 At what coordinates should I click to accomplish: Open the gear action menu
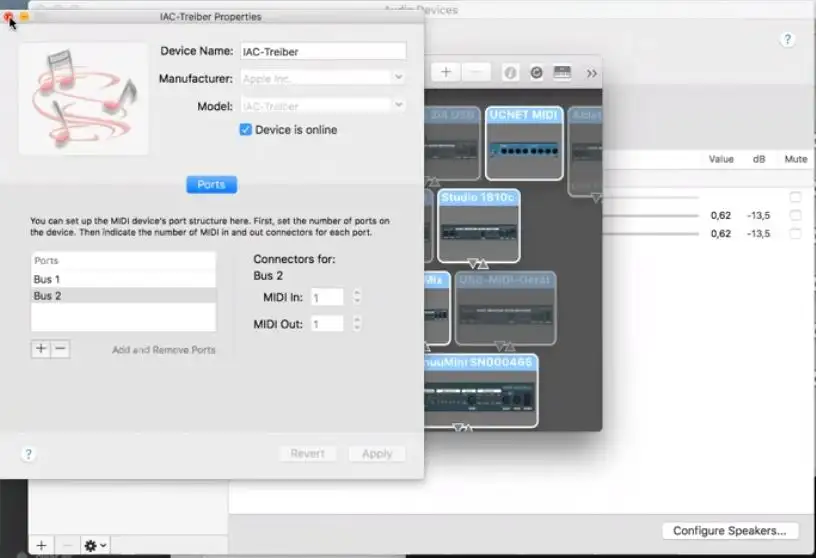[95, 545]
